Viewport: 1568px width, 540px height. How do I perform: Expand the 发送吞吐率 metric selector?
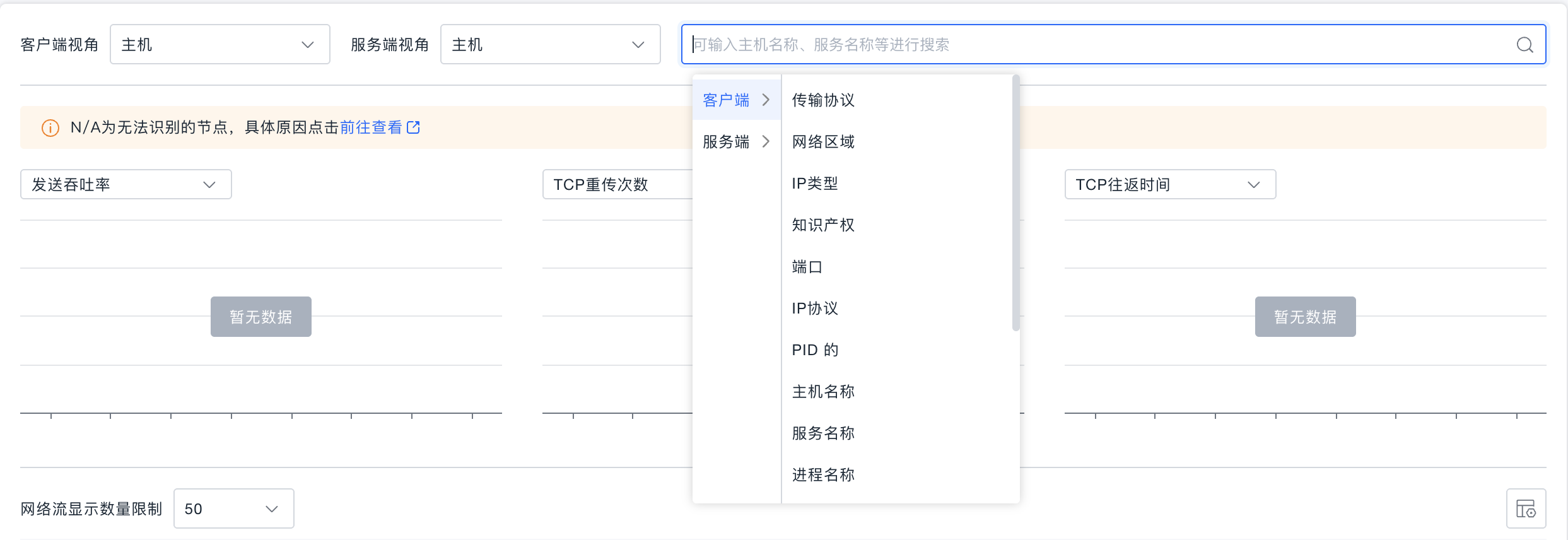(126, 185)
